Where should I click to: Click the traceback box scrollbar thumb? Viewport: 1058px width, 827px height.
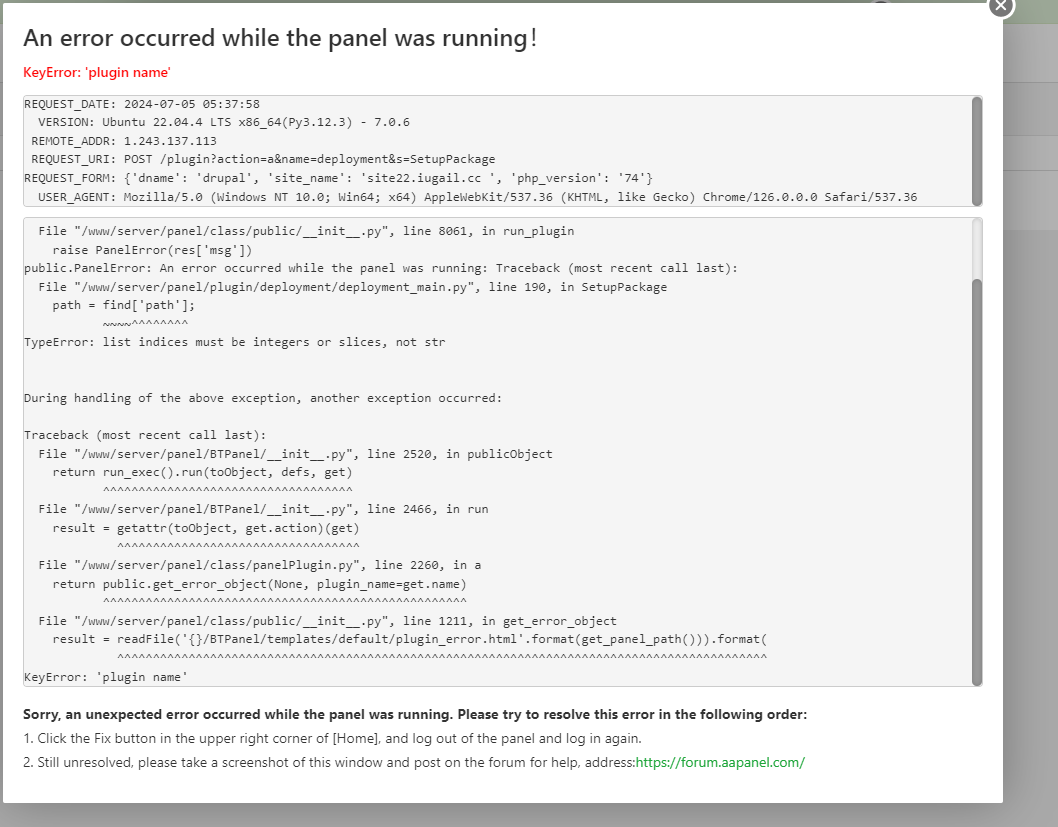coord(977,478)
